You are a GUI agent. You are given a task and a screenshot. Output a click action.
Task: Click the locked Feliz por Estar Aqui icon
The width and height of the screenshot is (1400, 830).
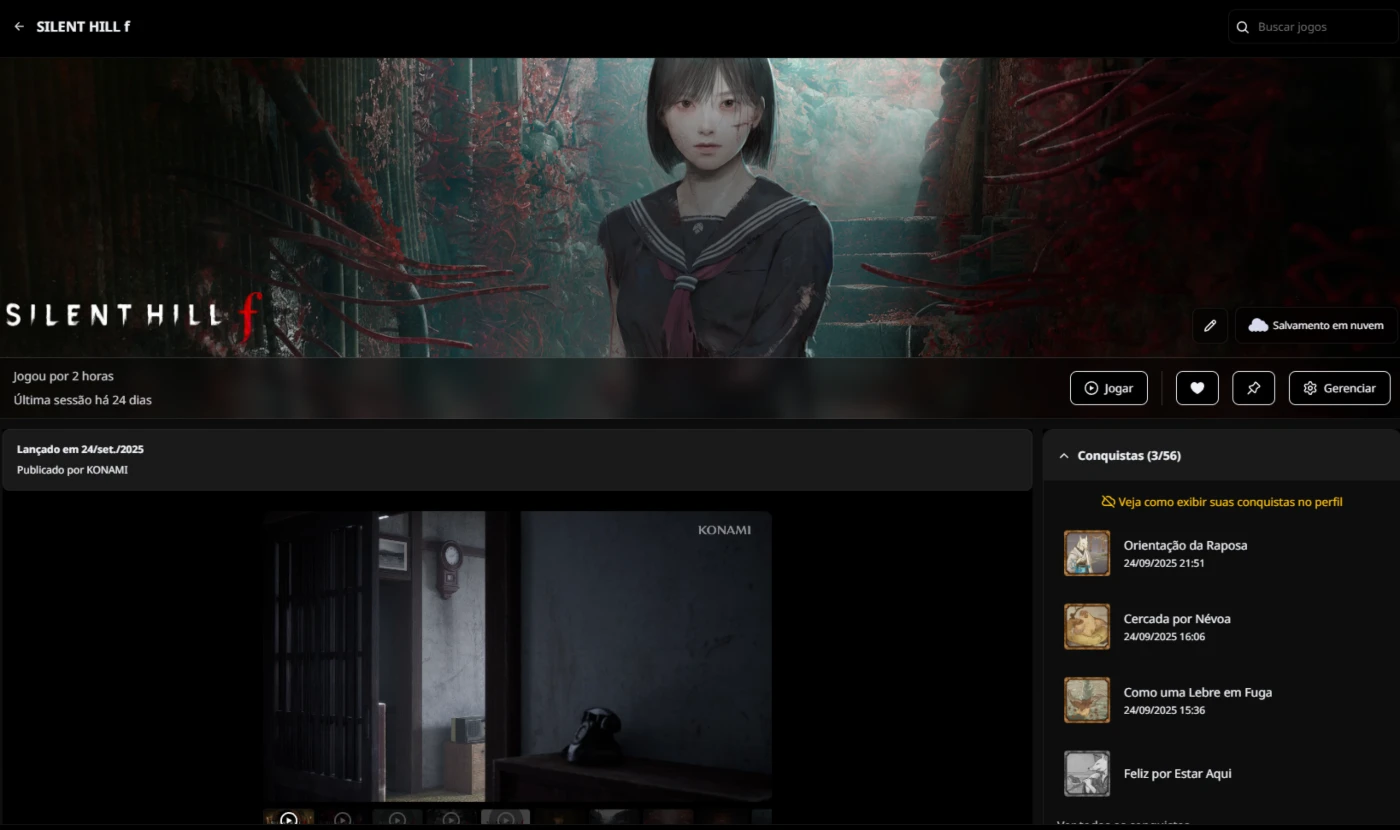1087,773
